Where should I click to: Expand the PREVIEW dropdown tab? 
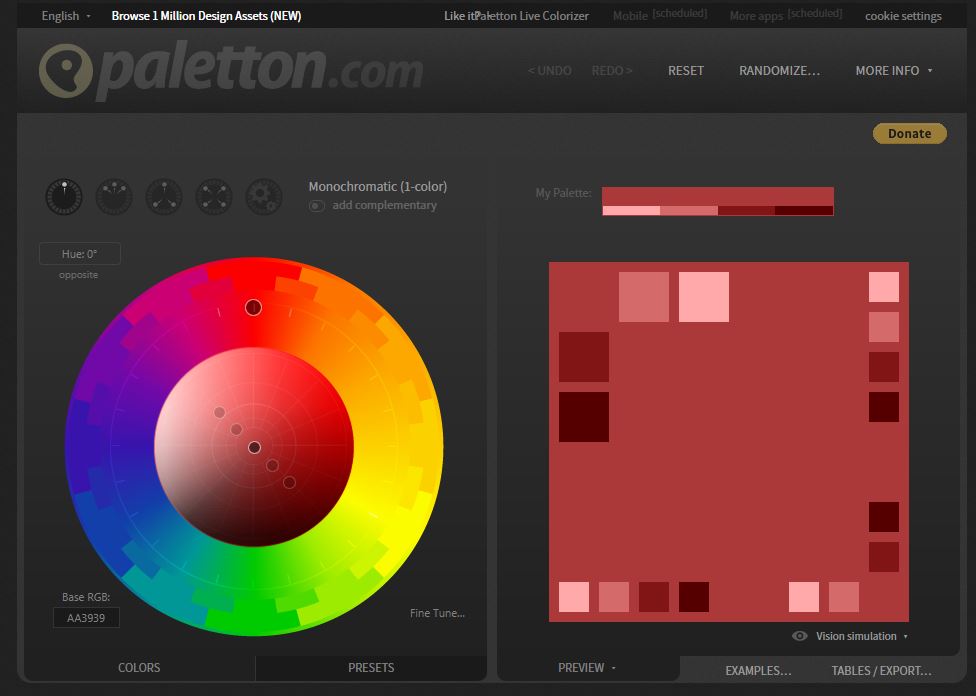pos(587,668)
